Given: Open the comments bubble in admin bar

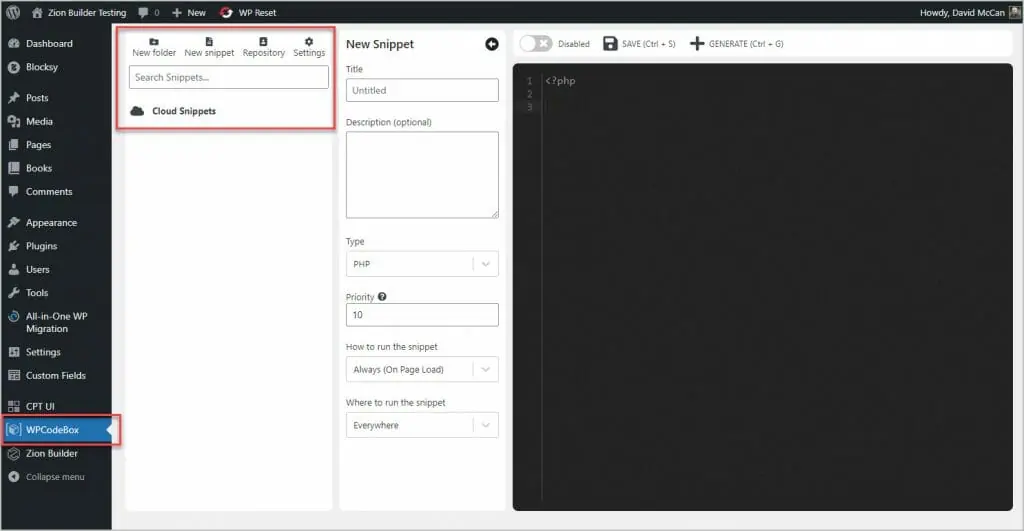Looking at the screenshot, I should [x=149, y=12].
